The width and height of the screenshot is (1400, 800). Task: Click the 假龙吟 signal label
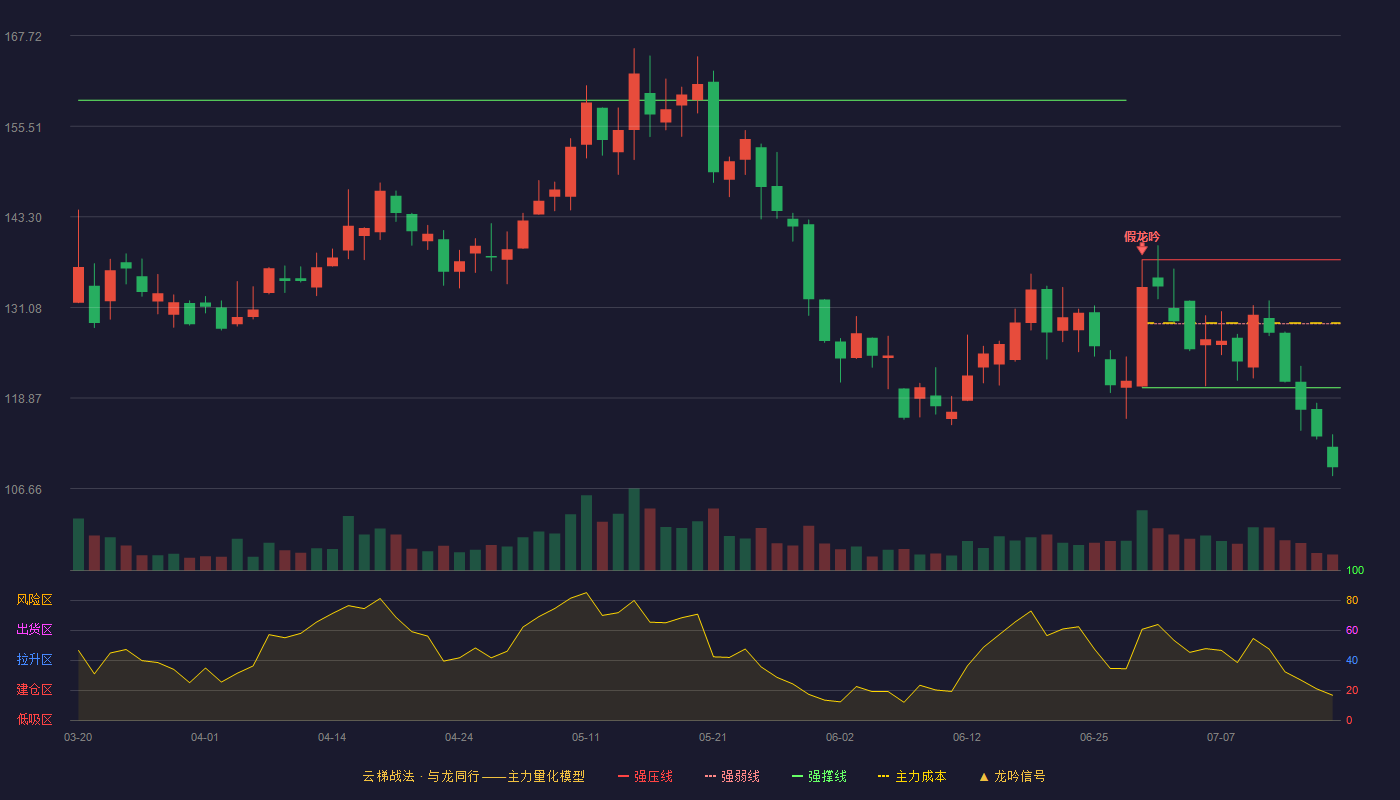point(1142,237)
